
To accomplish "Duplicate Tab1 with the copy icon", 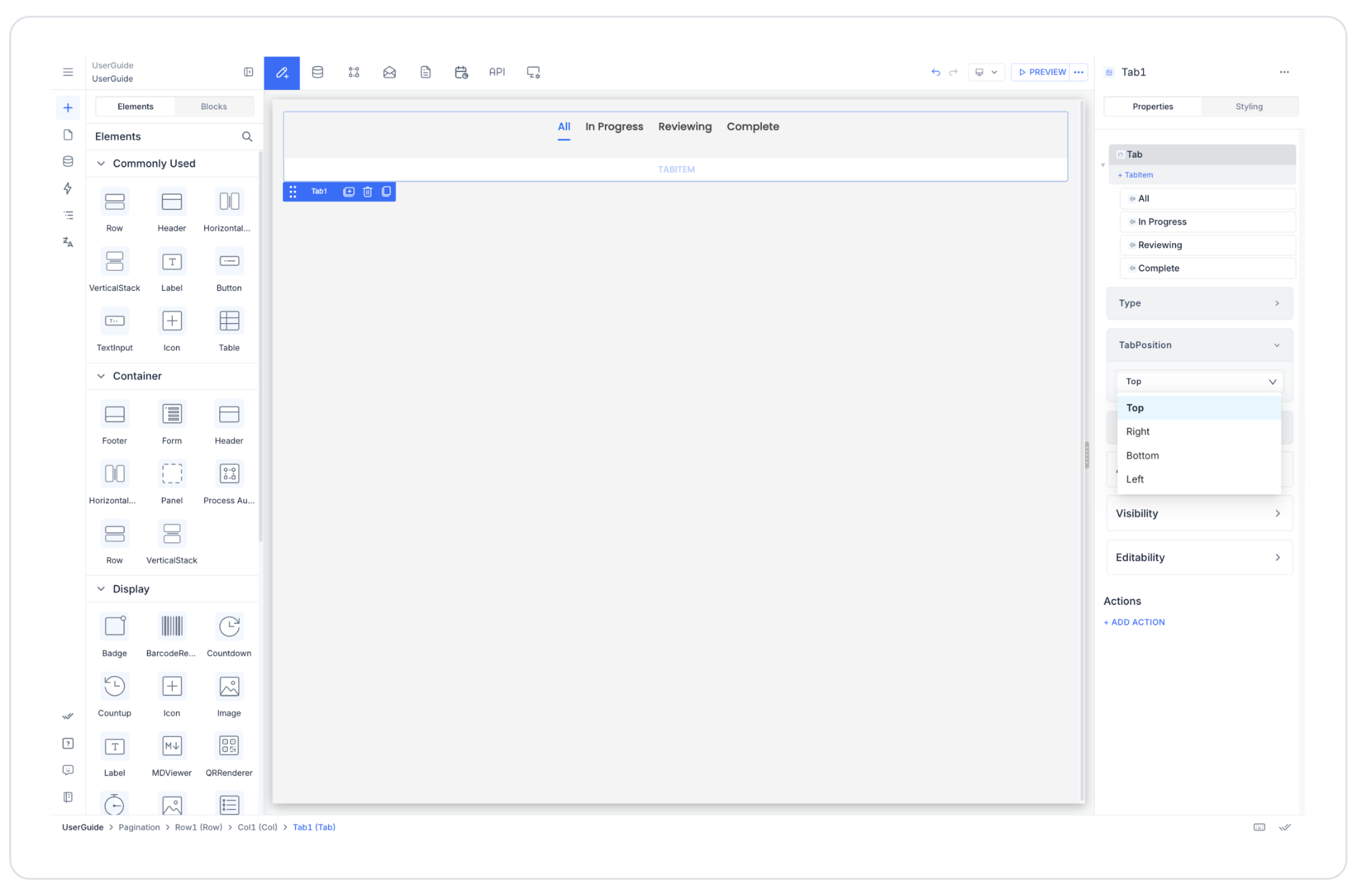I will click(386, 191).
